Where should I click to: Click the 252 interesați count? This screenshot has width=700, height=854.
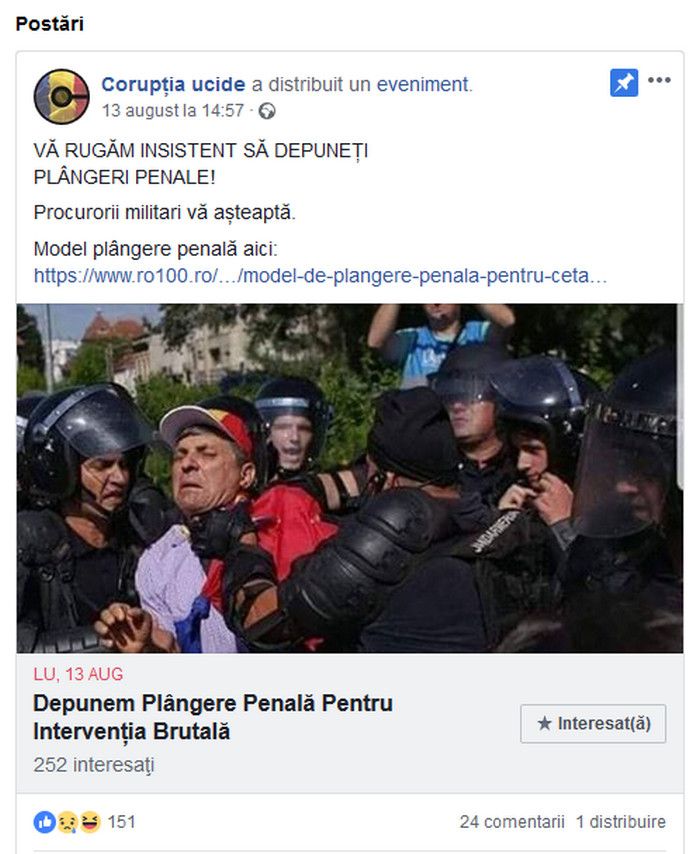[94, 765]
